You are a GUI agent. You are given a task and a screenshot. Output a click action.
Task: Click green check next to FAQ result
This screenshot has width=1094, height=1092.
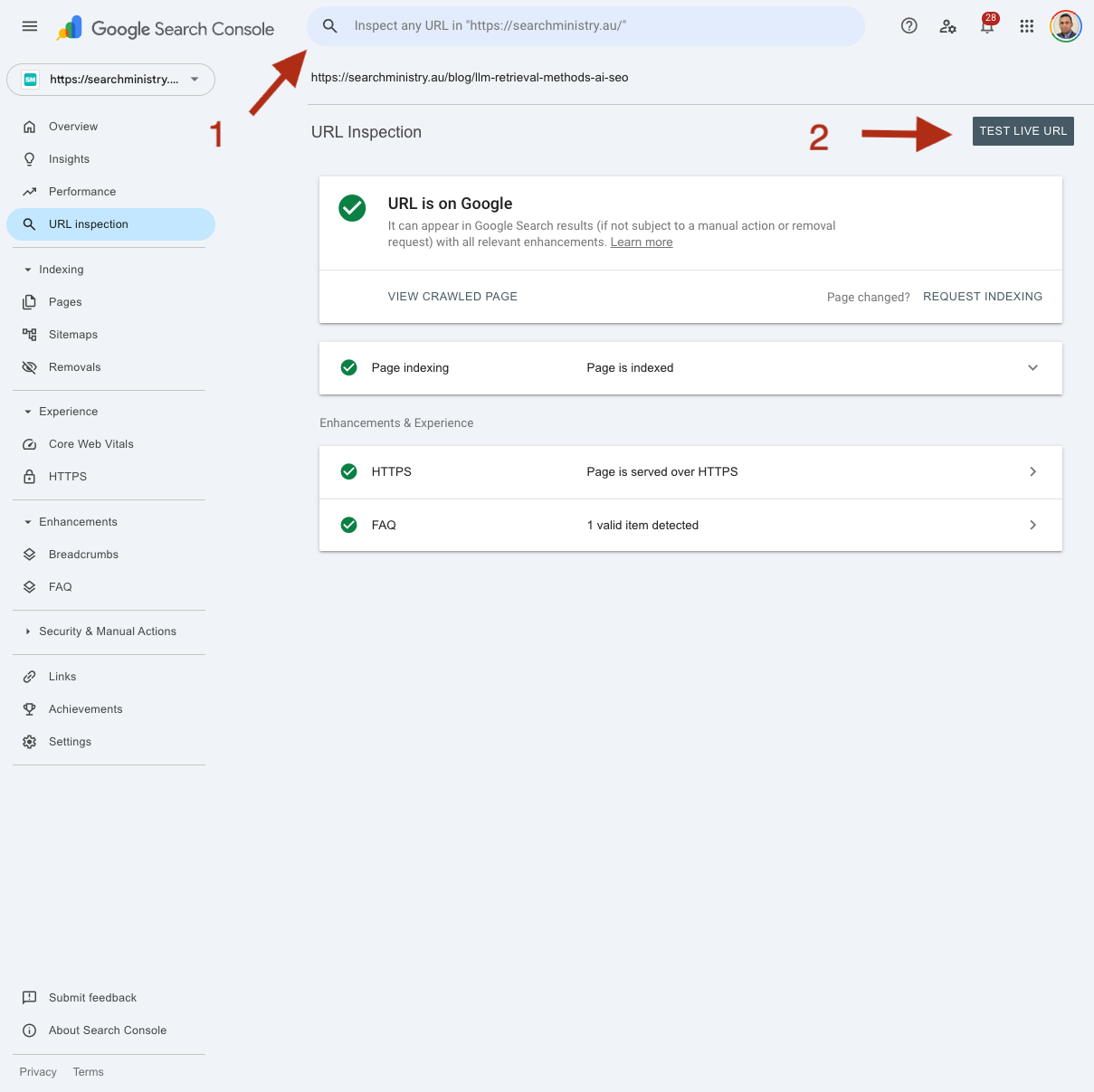[348, 526]
